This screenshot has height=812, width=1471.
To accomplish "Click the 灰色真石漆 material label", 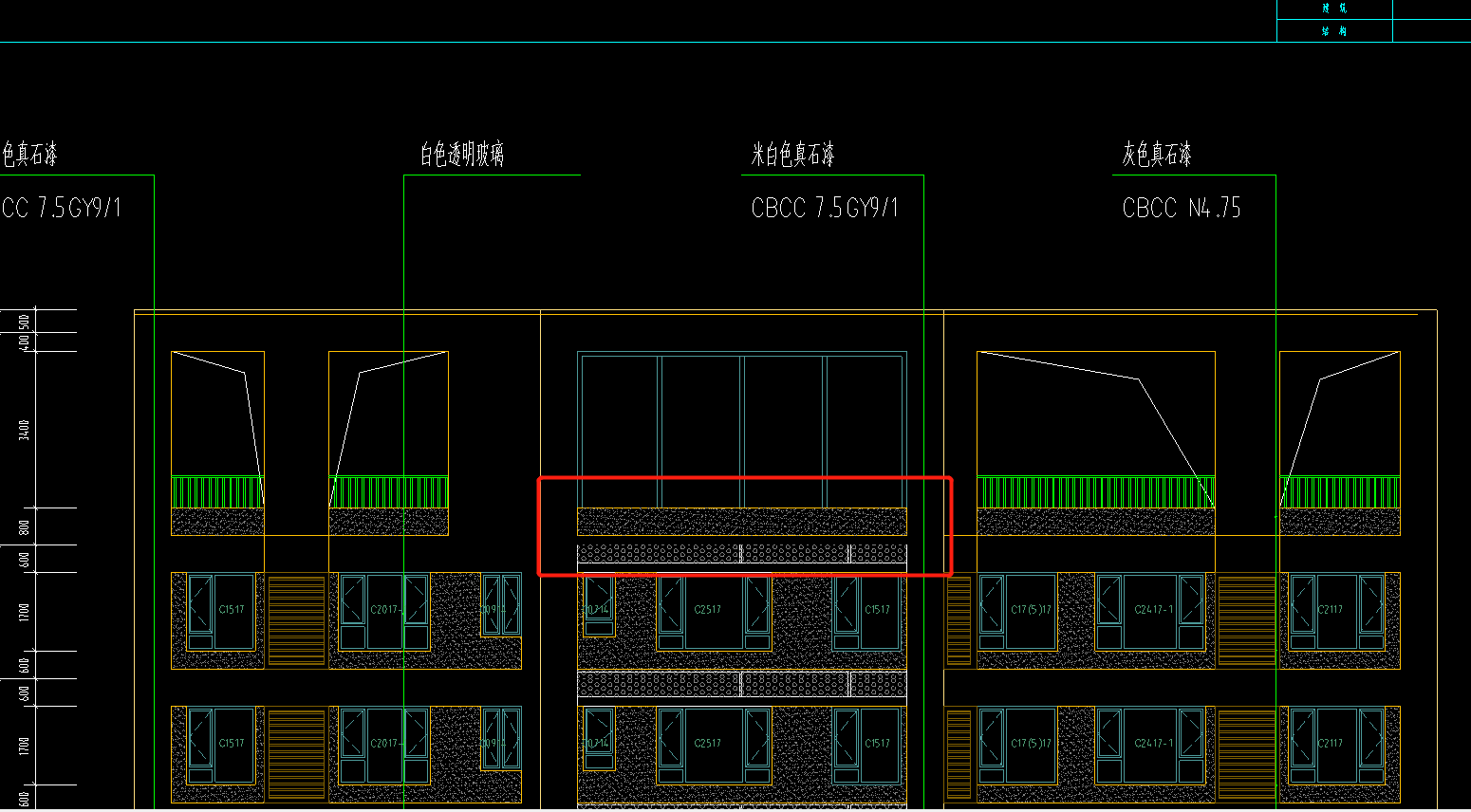I will (x=1157, y=155).
